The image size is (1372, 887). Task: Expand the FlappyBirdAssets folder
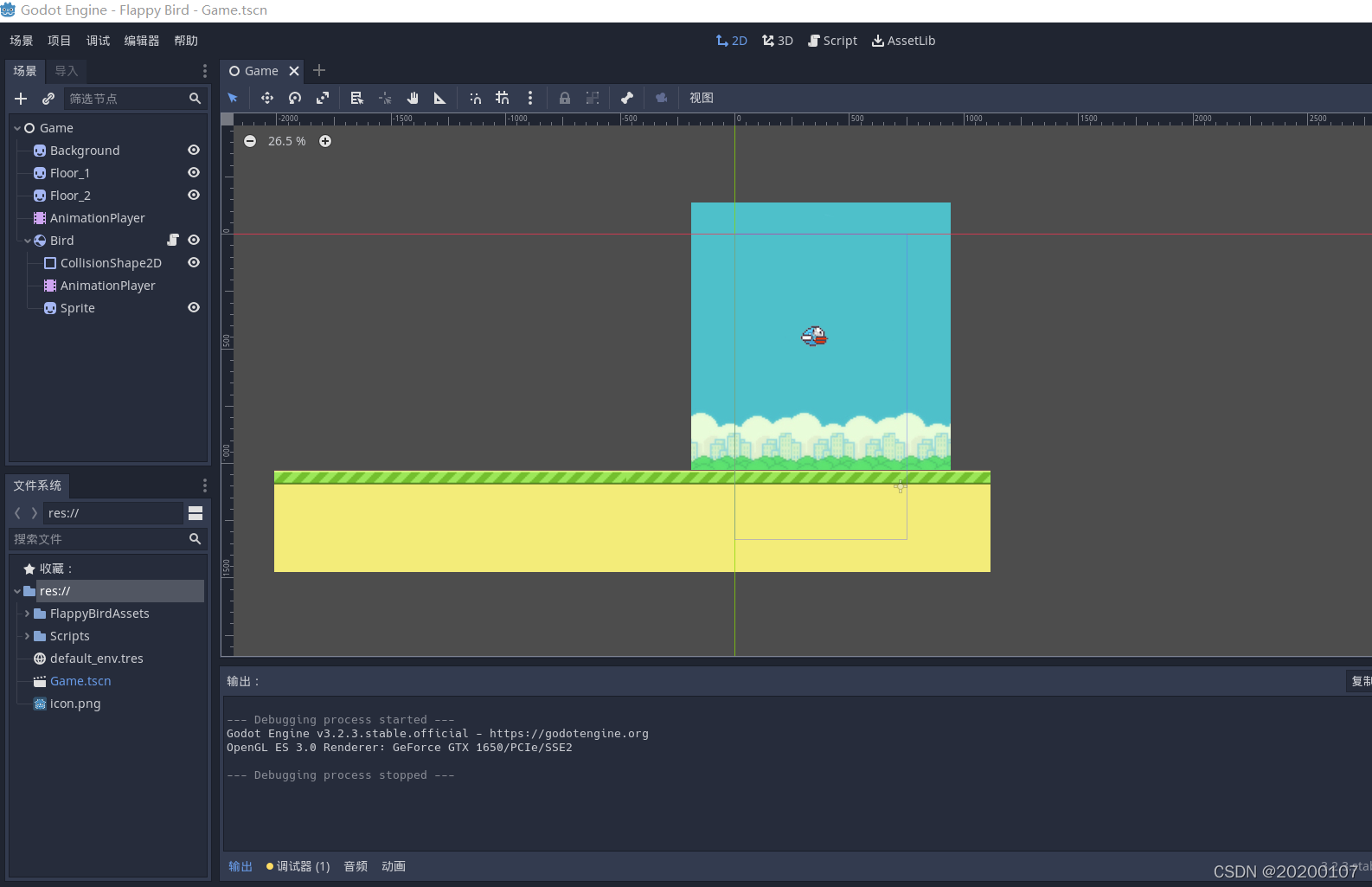pos(28,614)
